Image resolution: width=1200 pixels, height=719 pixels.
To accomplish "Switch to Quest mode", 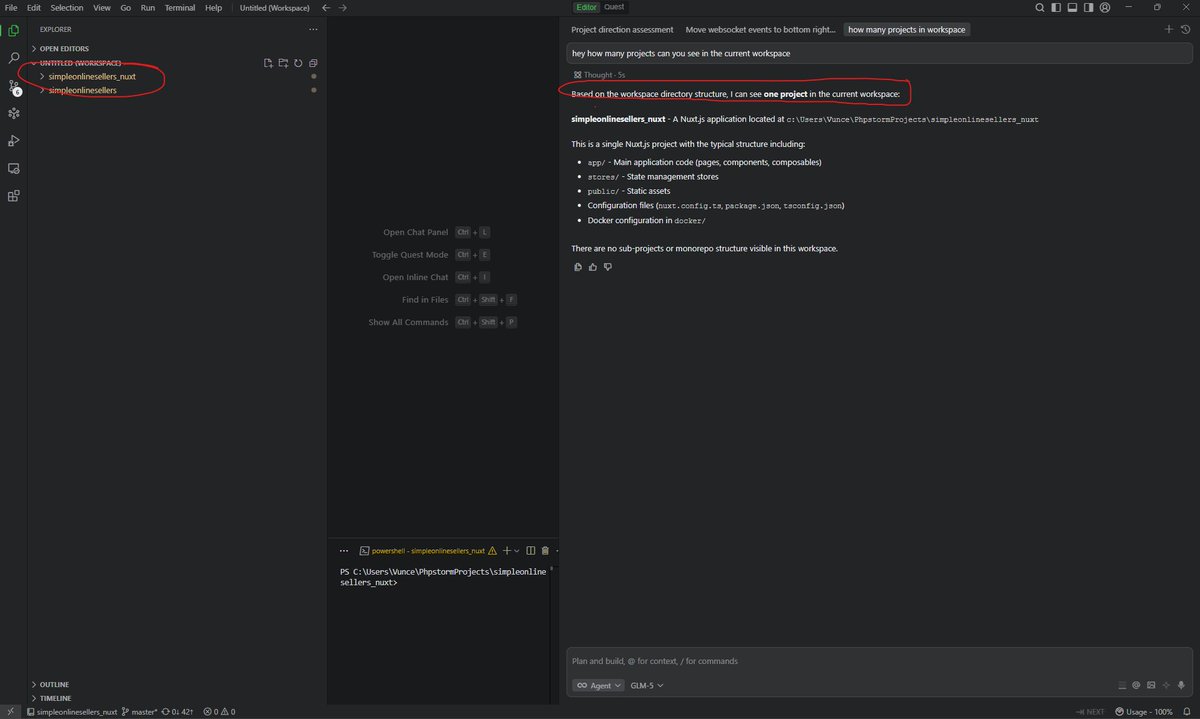I will (x=614, y=7).
